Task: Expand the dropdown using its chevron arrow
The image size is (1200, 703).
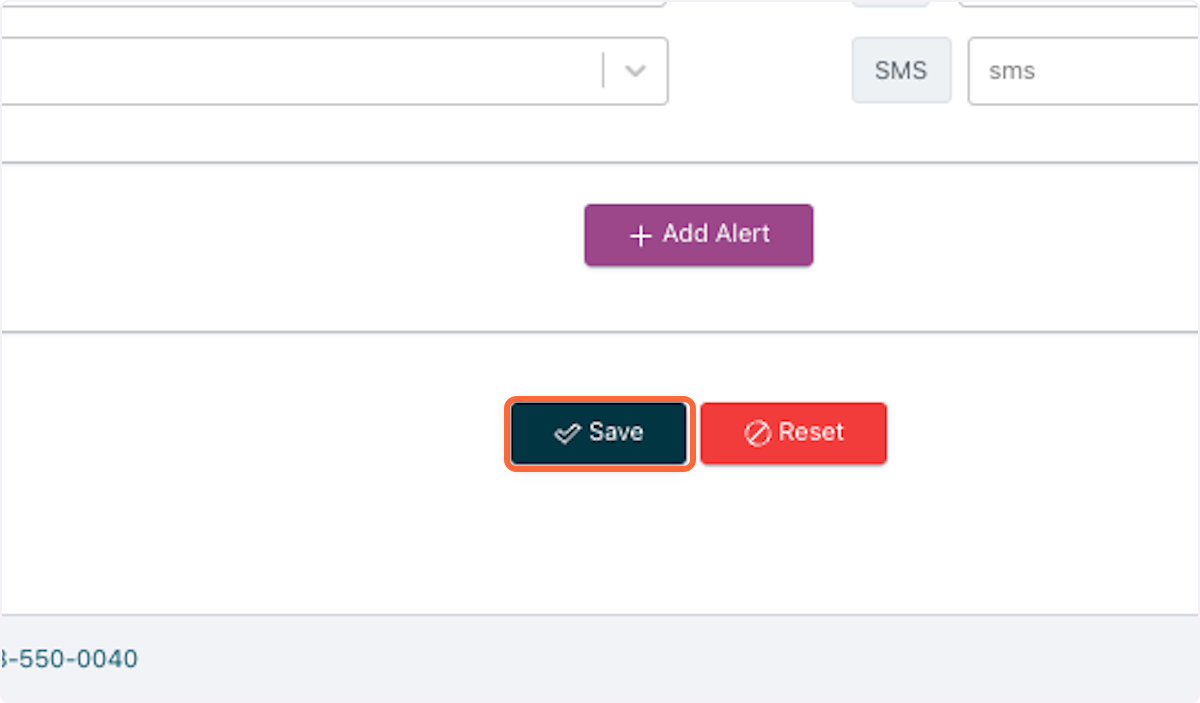Action: click(x=635, y=71)
